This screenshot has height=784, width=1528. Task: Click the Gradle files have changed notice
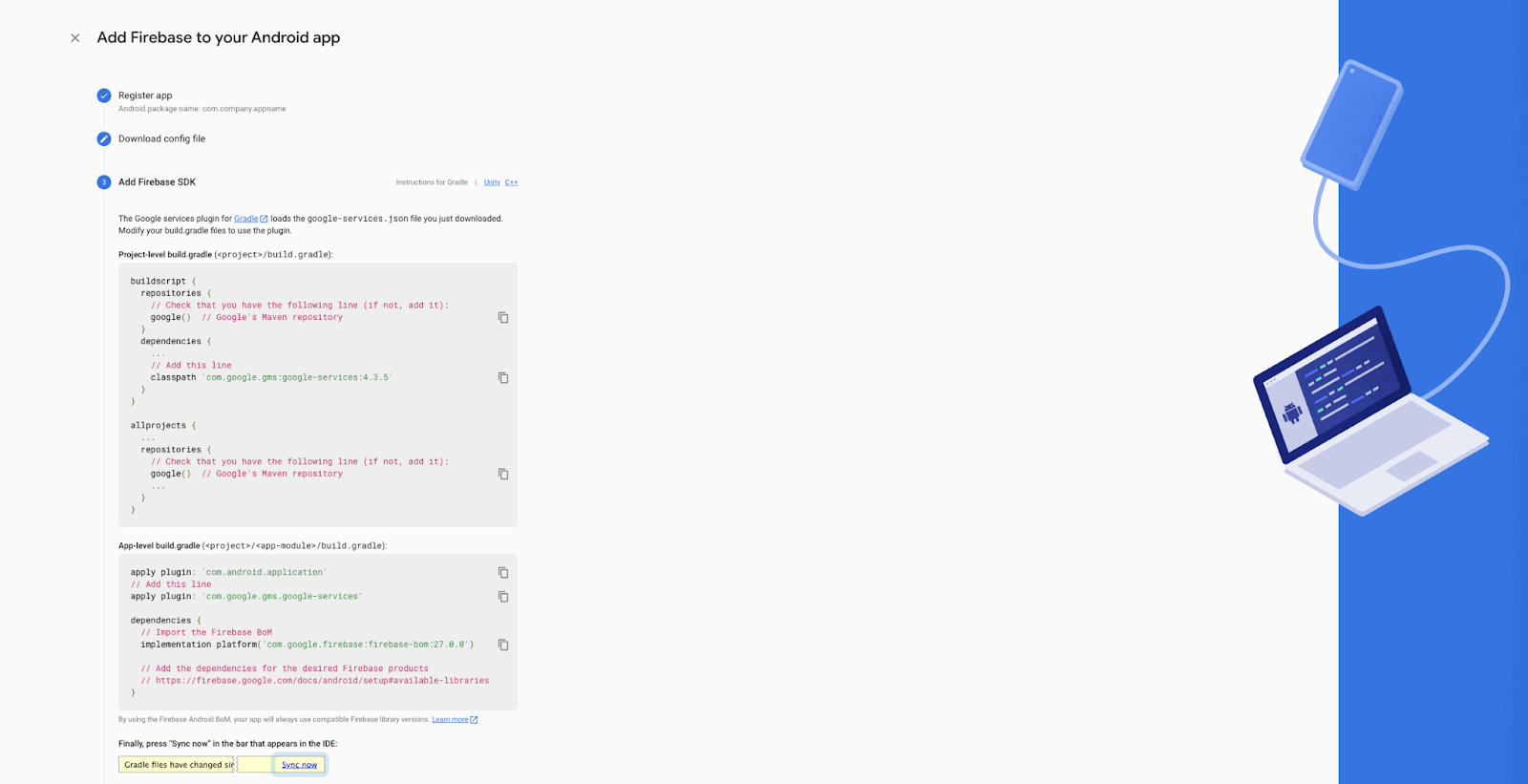(x=178, y=765)
